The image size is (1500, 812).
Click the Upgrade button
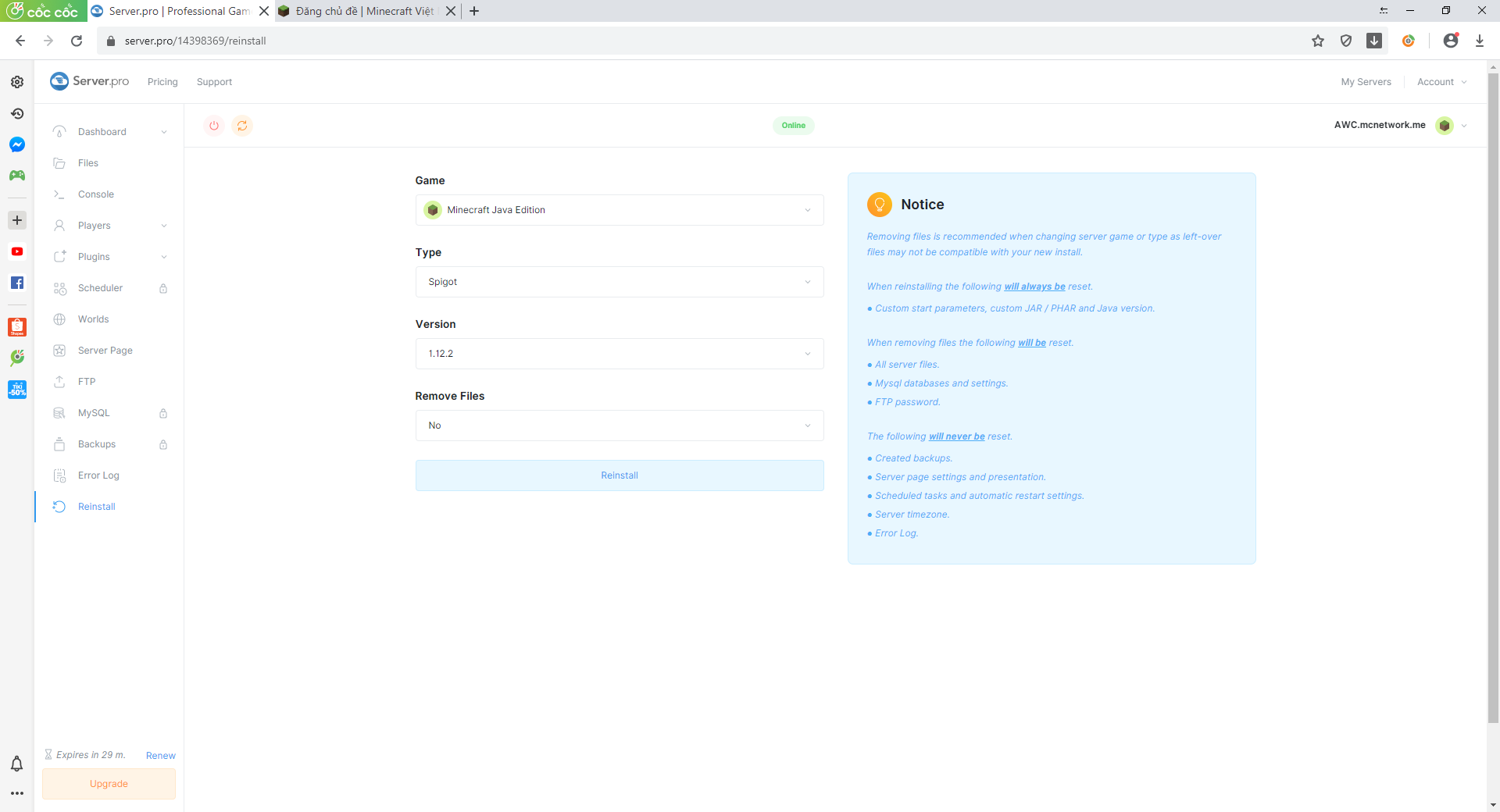tap(109, 784)
